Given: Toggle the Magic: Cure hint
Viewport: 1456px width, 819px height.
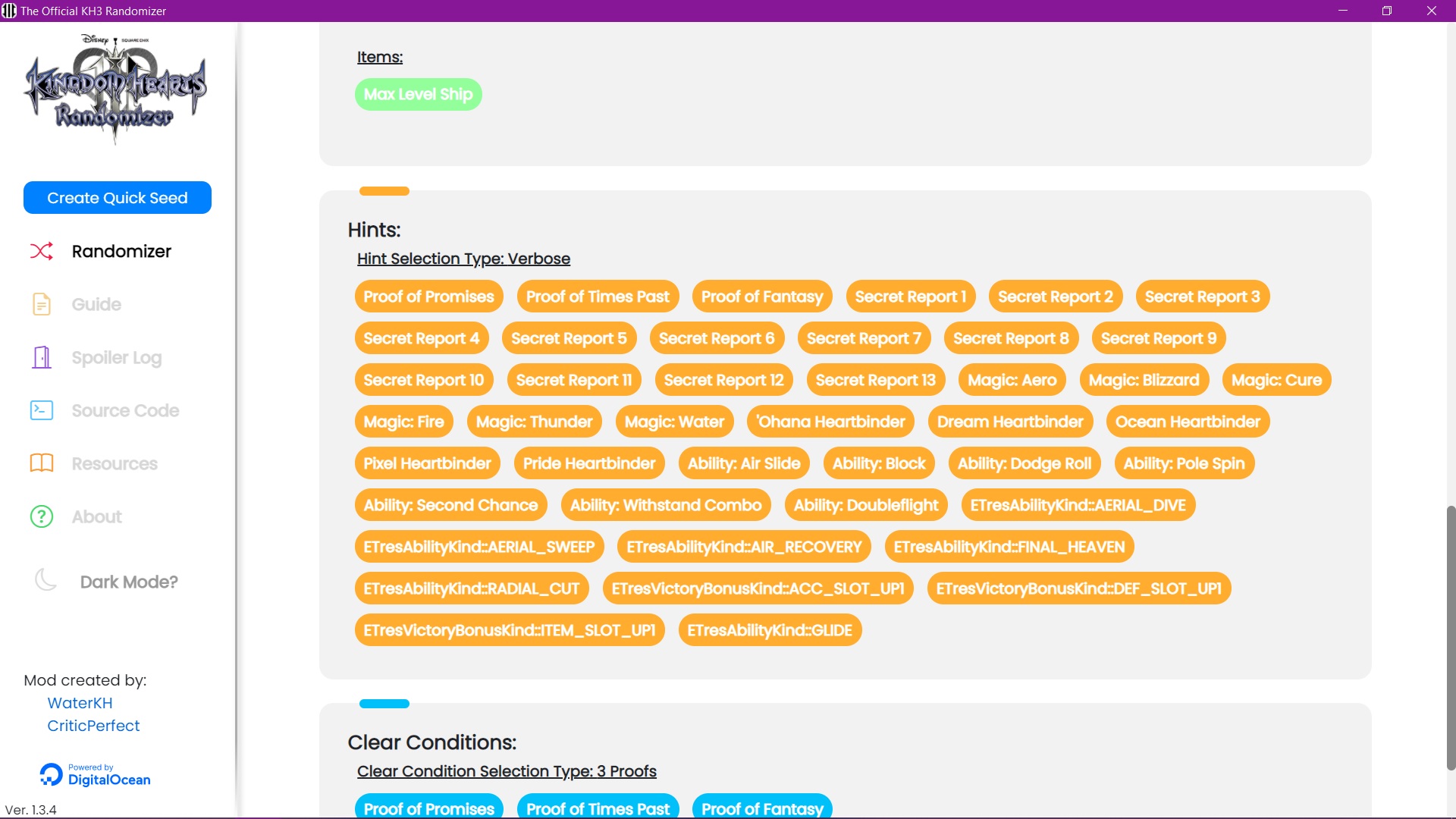Looking at the screenshot, I should click(x=1276, y=380).
